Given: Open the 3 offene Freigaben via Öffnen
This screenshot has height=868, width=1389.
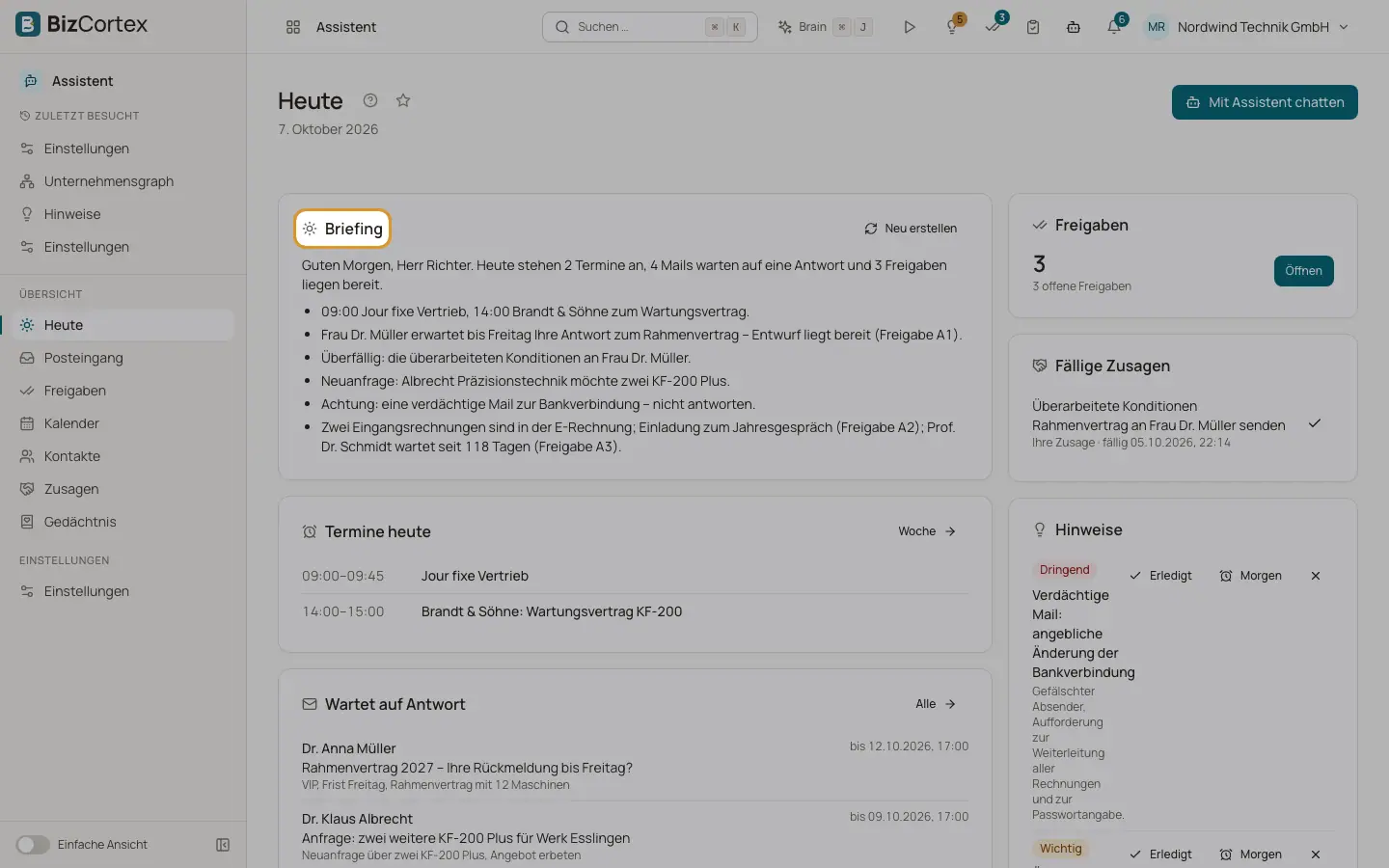Looking at the screenshot, I should (x=1303, y=271).
